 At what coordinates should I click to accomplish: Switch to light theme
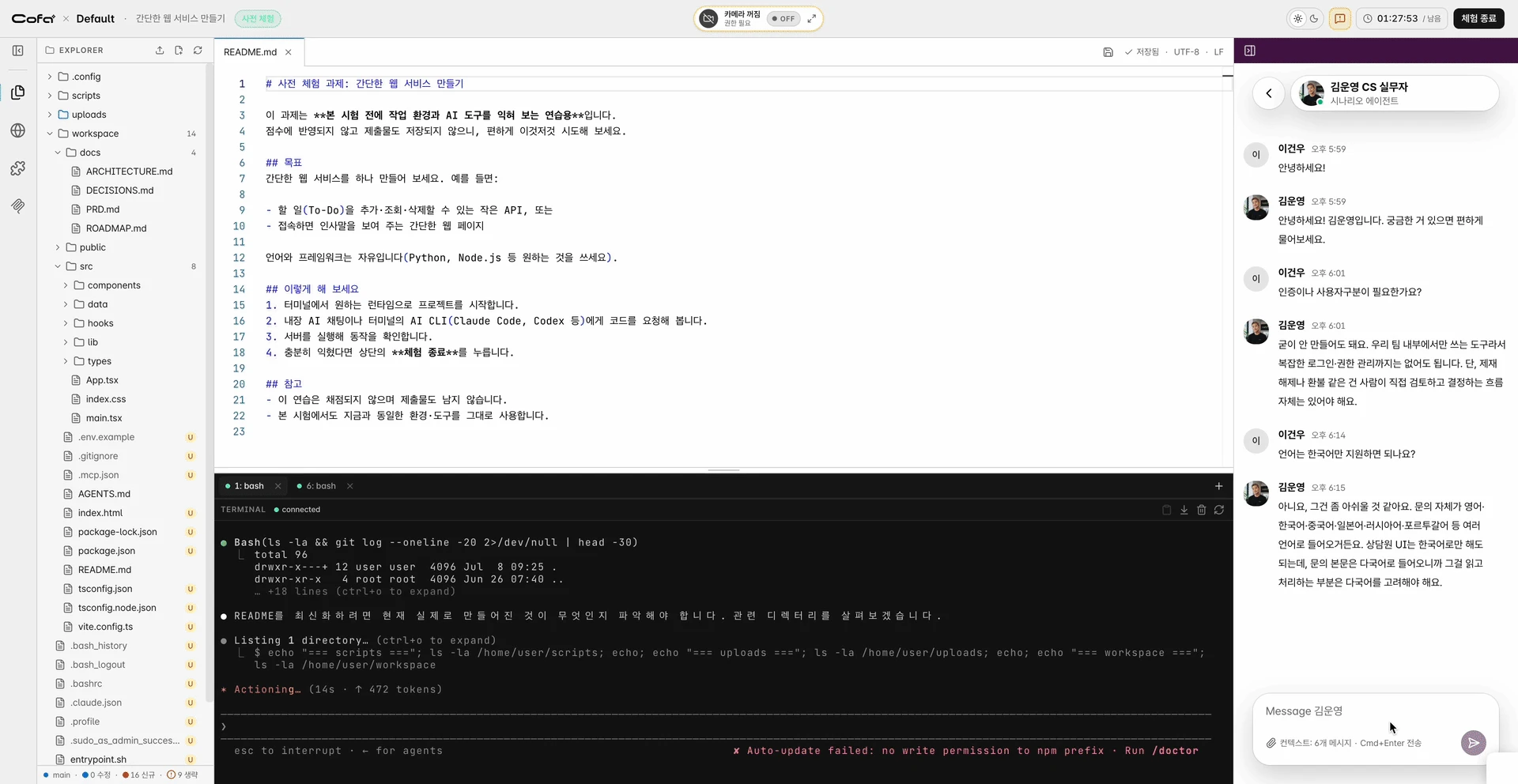click(1297, 19)
